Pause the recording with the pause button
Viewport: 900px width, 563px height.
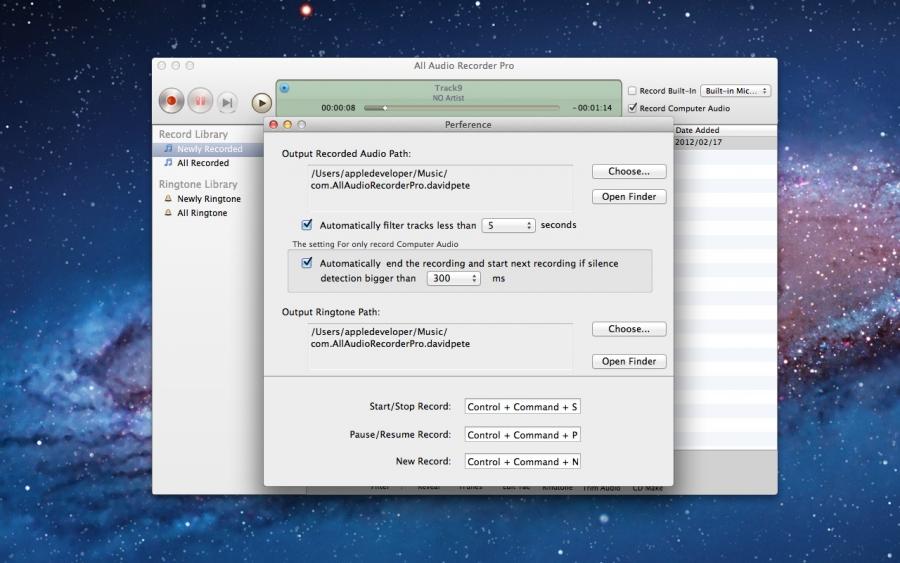tap(200, 102)
